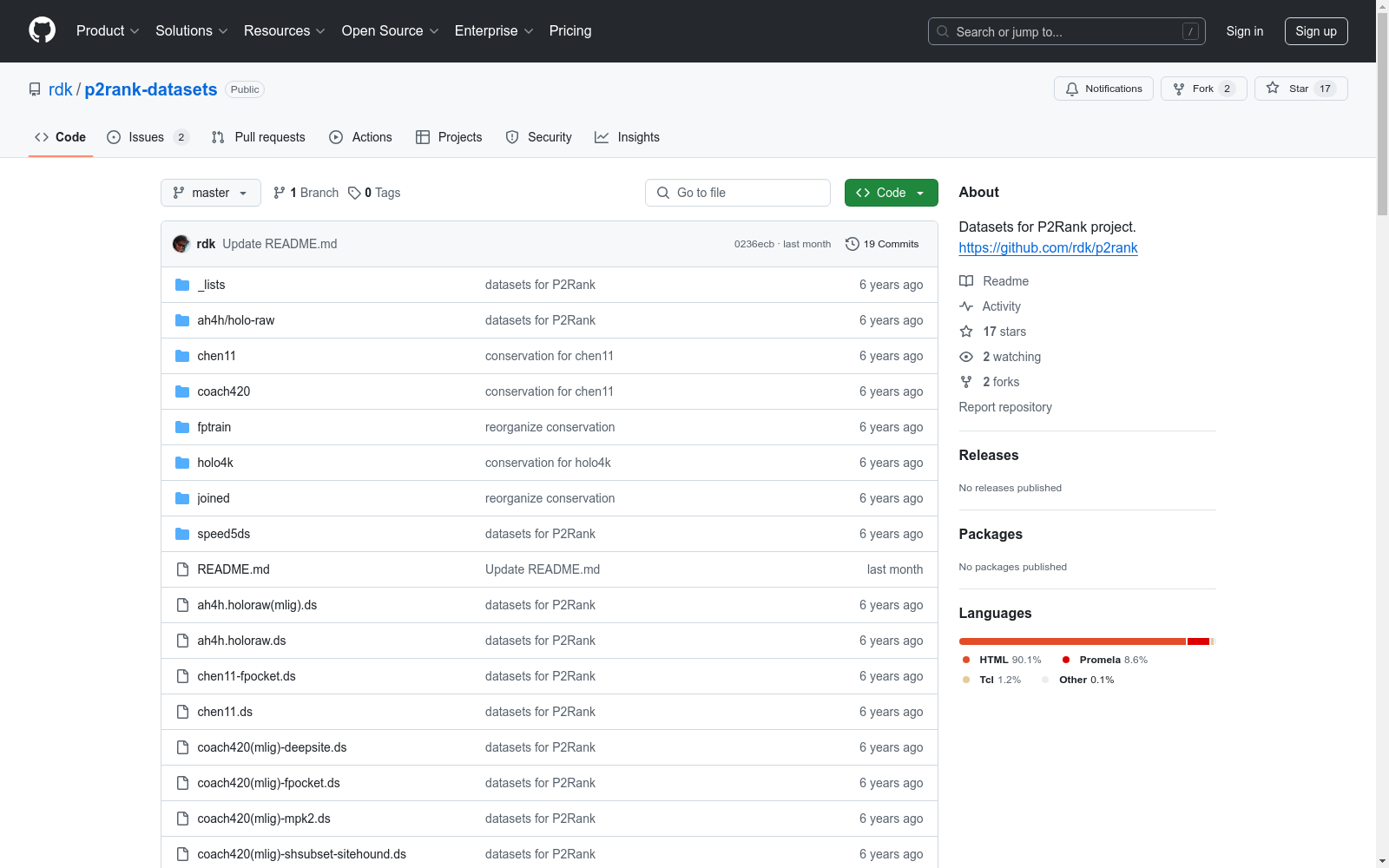Screen dimensions: 1389x868
Task: Click the bell icon in Notifications
Action: [1072, 89]
